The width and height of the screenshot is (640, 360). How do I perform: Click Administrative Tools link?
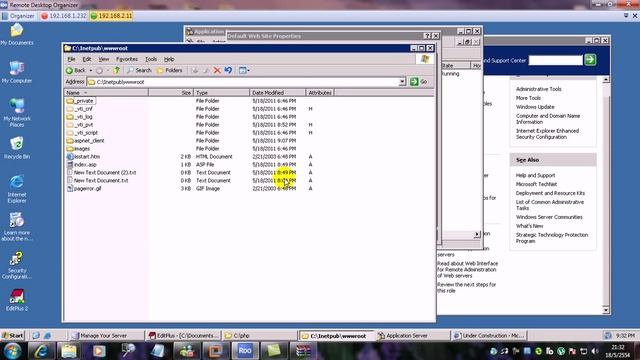pos(538,89)
